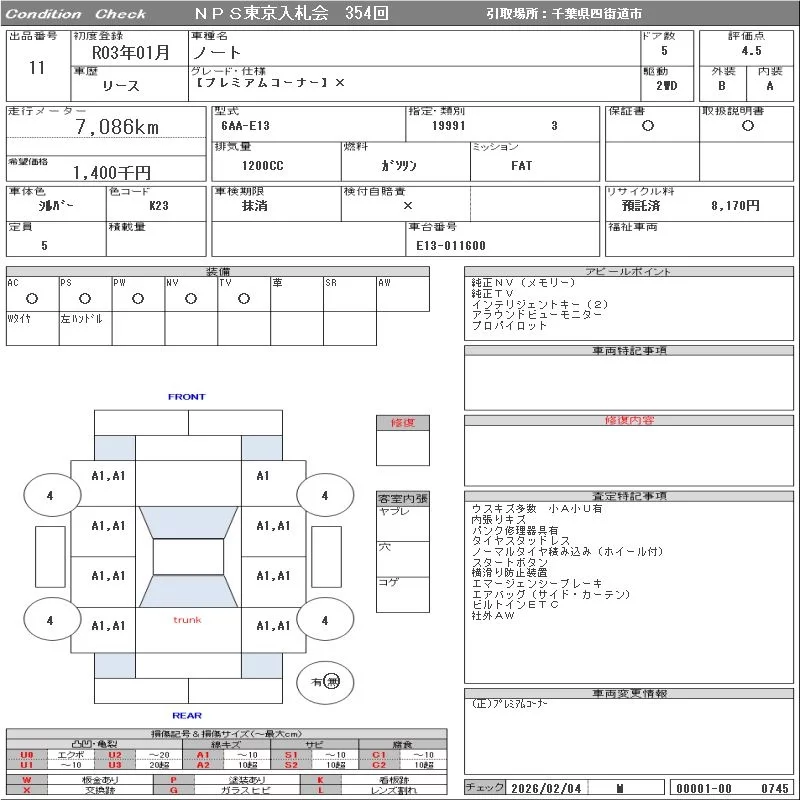Click the 積載量 field

tap(156, 239)
